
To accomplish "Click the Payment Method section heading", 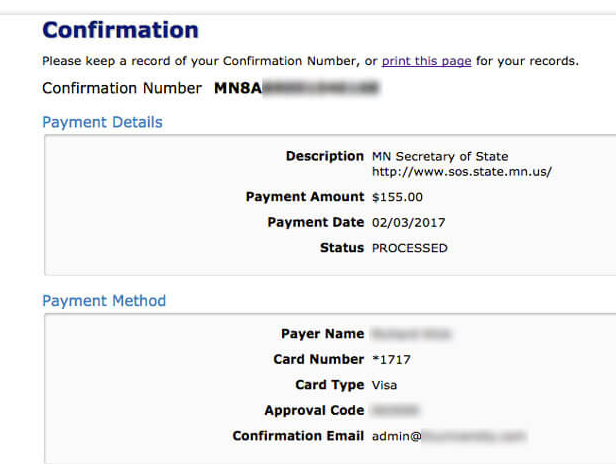I will point(104,301).
